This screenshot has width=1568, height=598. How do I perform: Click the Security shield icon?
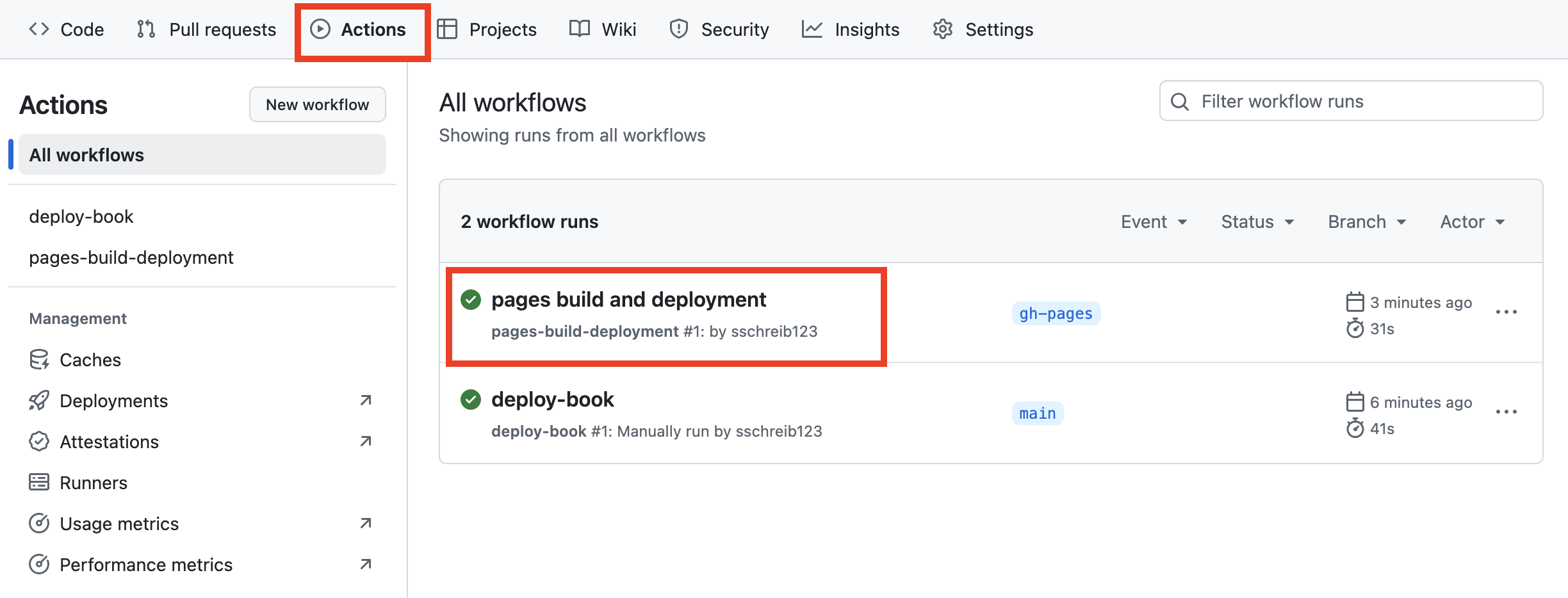(x=678, y=29)
